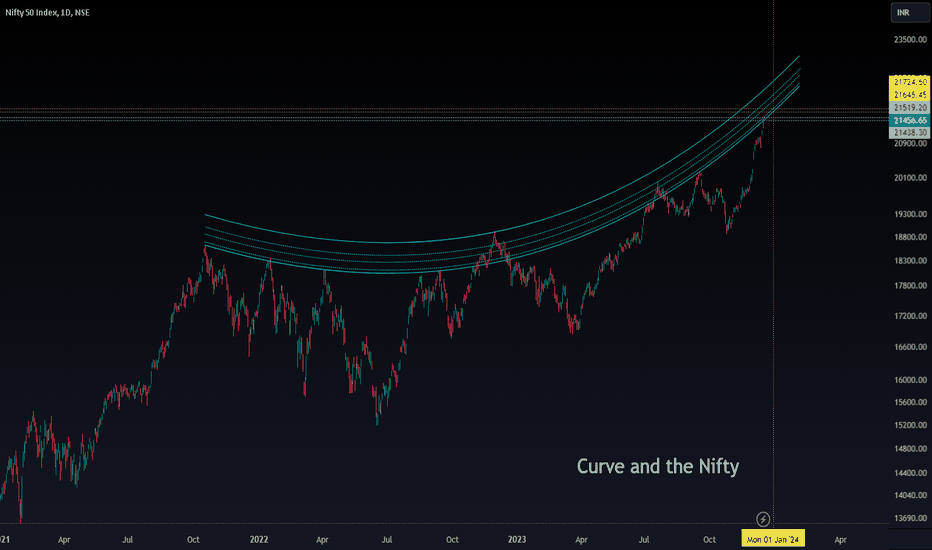This screenshot has width=932, height=550.
Task: Click the teal 21456.65 current price label
Action: click(909, 120)
